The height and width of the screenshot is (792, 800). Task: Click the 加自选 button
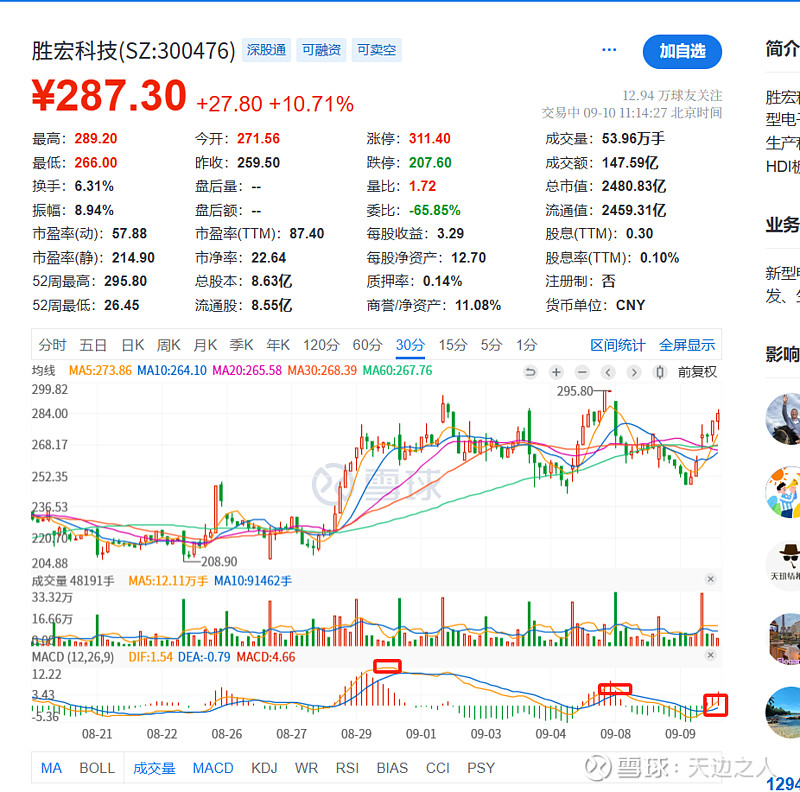[x=682, y=52]
